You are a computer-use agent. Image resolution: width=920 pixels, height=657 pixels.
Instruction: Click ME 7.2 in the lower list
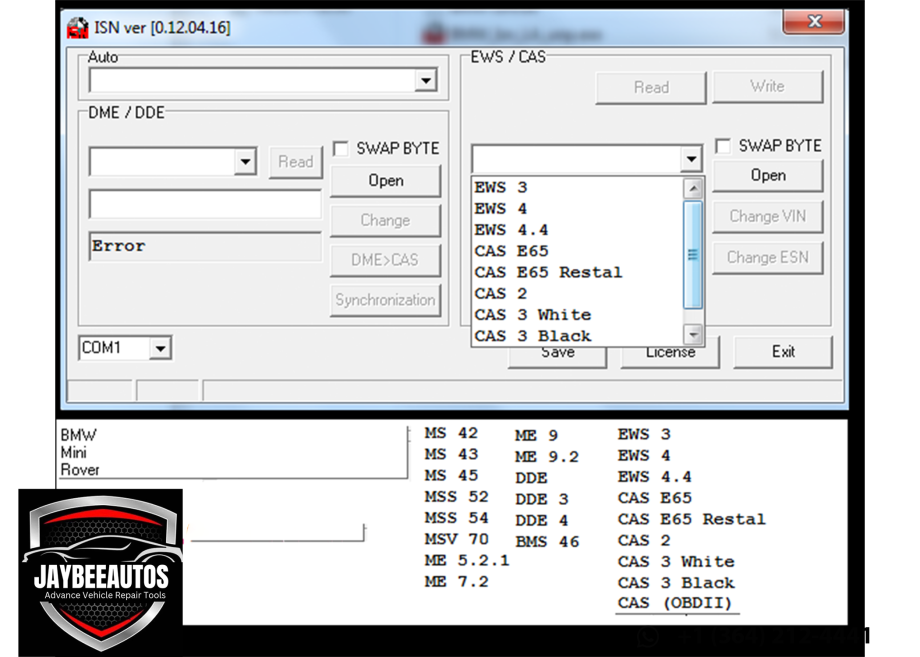pyautogui.click(x=456, y=582)
